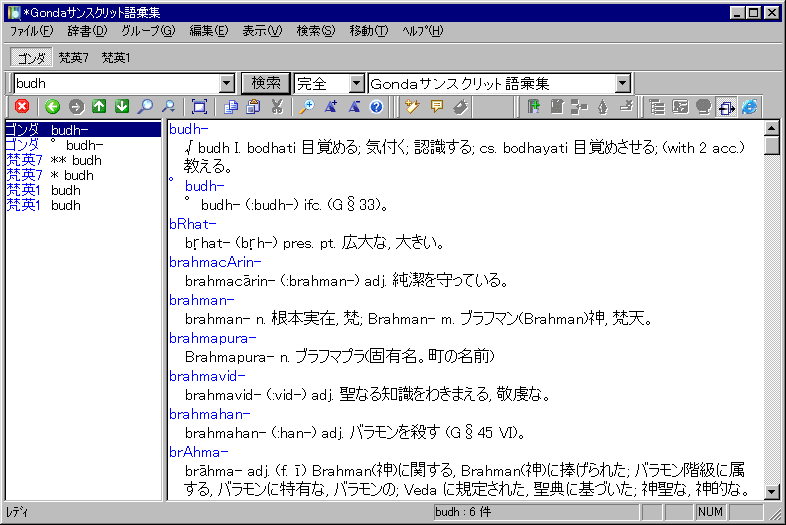Image resolution: width=786 pixels, height=525 pixels.
Task: Click the Internet Explorer browser icon
Action: point(749,106)
